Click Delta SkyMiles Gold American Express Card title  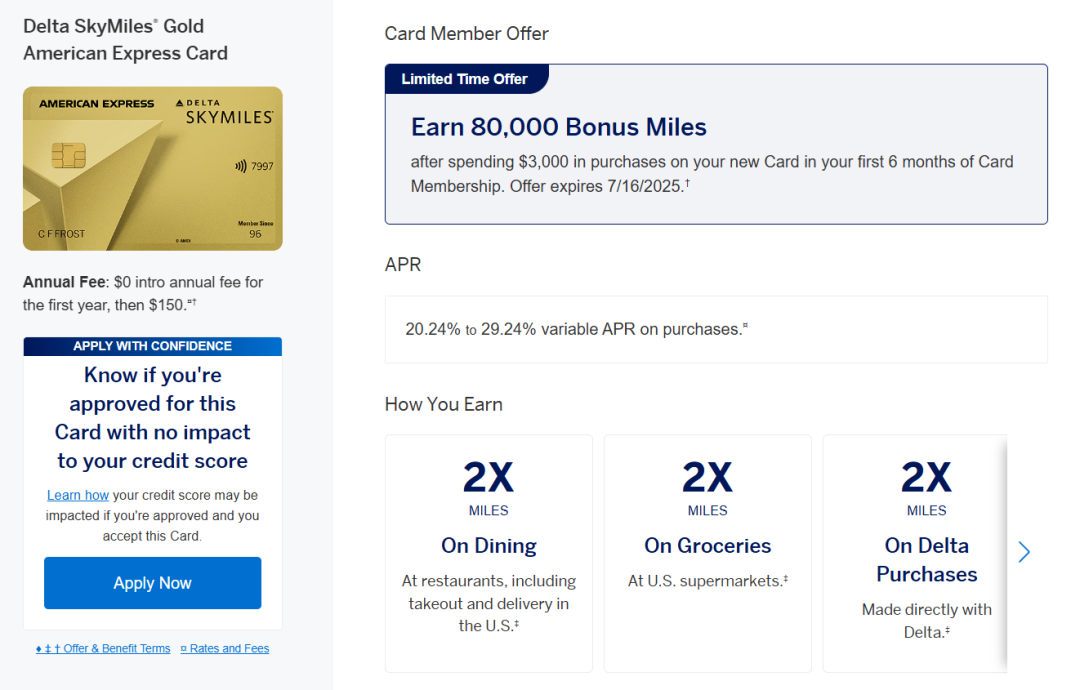[125, 40]
